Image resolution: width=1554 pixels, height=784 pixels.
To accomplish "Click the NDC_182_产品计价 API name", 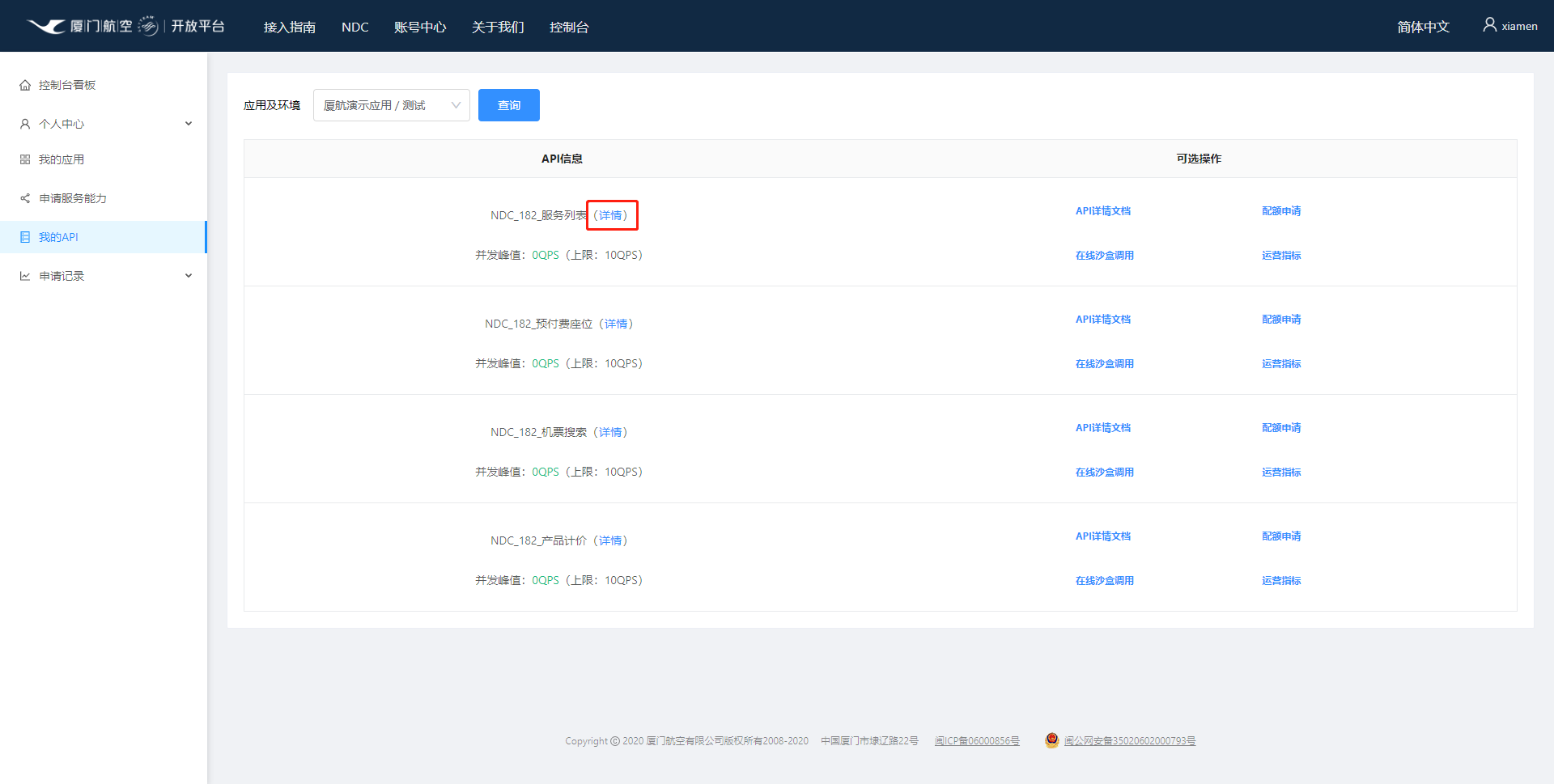I will (539, 540).
